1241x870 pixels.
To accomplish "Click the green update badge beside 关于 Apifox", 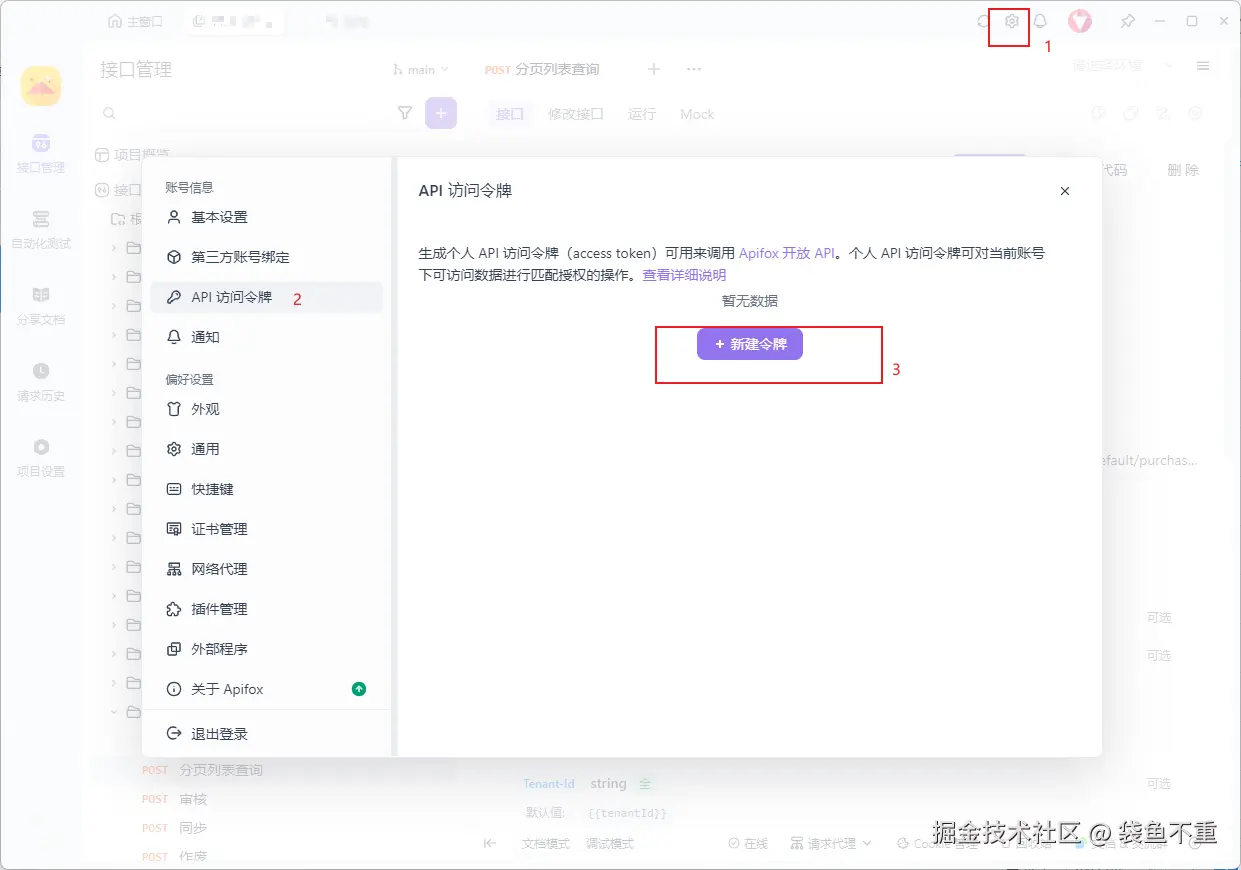I will 359,689.
